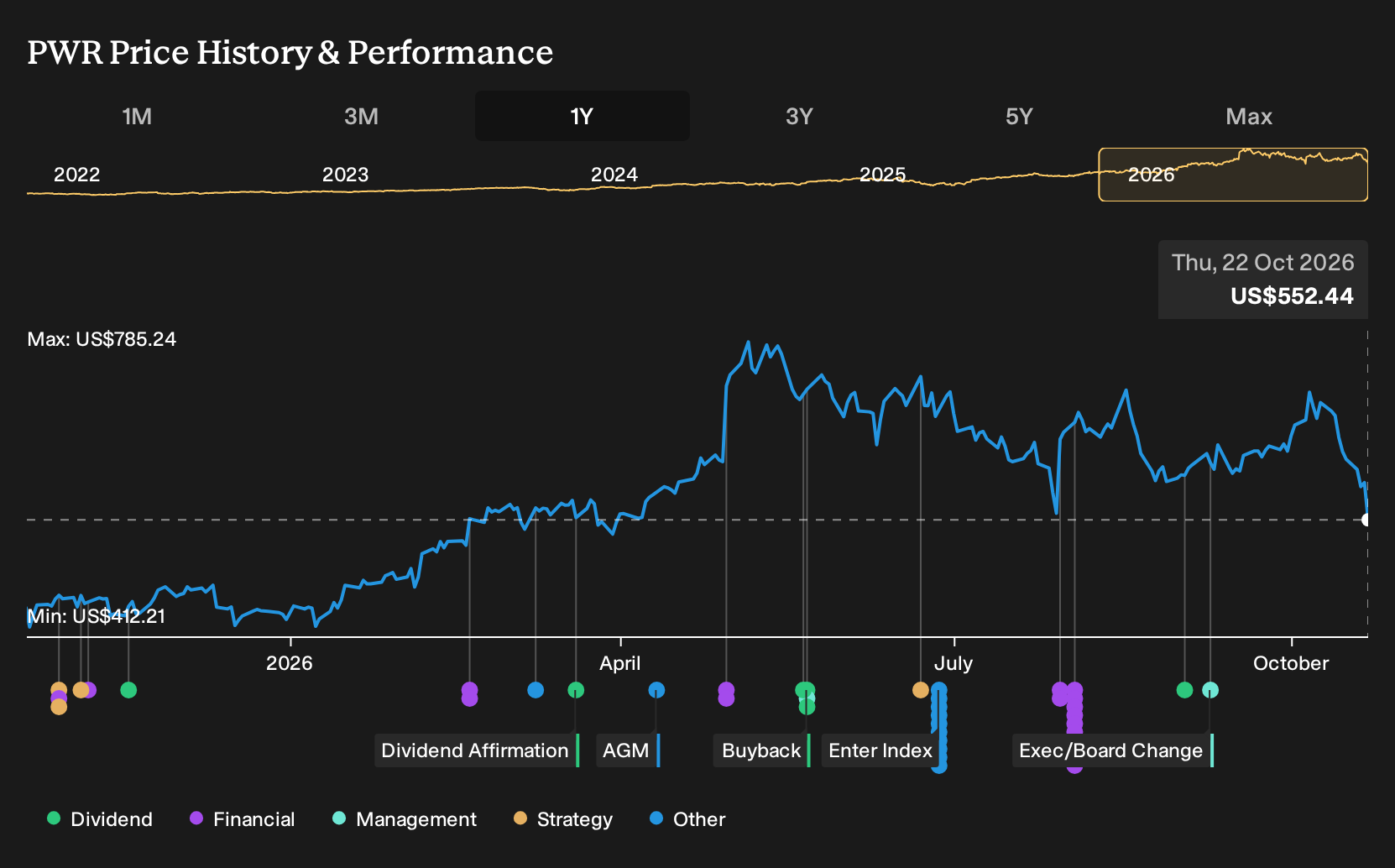Toggle Strategy events in legend
Image resolution: width=1395 pixels, height=868 pixels.
click(563, 819)
